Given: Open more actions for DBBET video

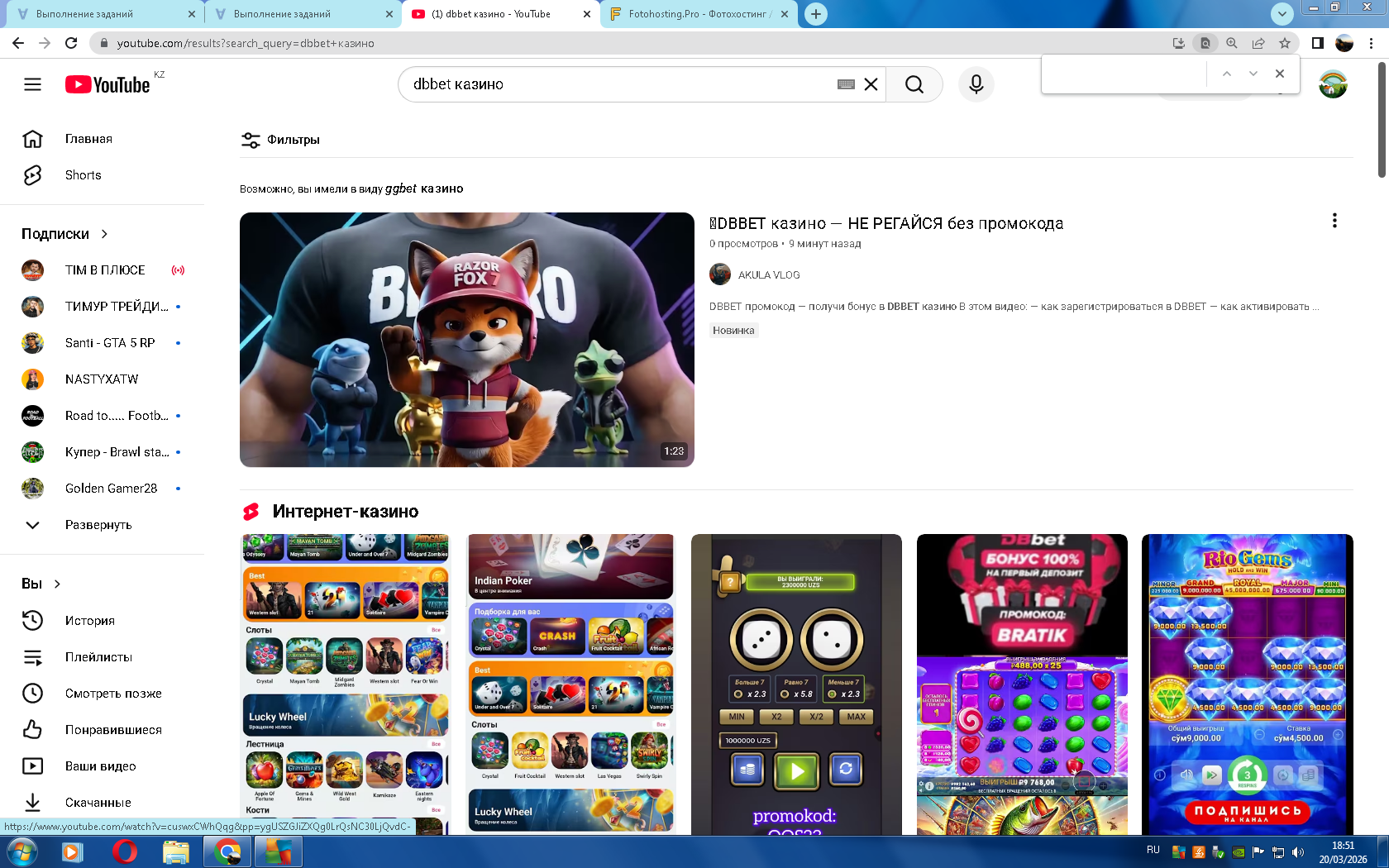Looking at the screenshot, I should click(x=1334, y=221).
